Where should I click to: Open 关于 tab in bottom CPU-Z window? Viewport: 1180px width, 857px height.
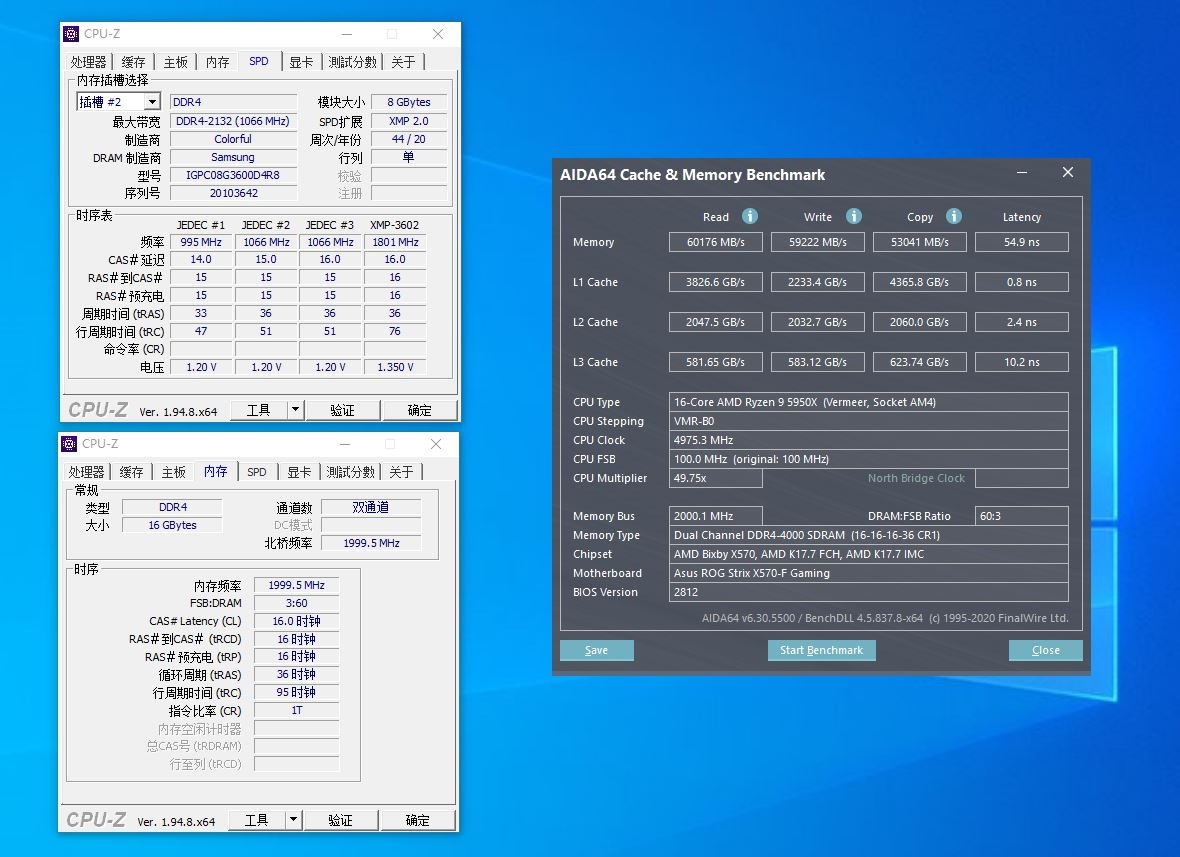point(401,473)
